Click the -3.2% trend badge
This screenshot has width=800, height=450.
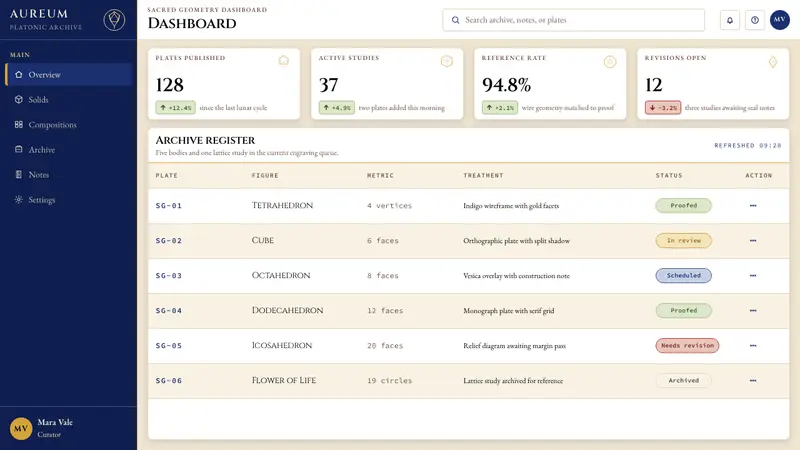pyautogui.click(x=663, y=108)
